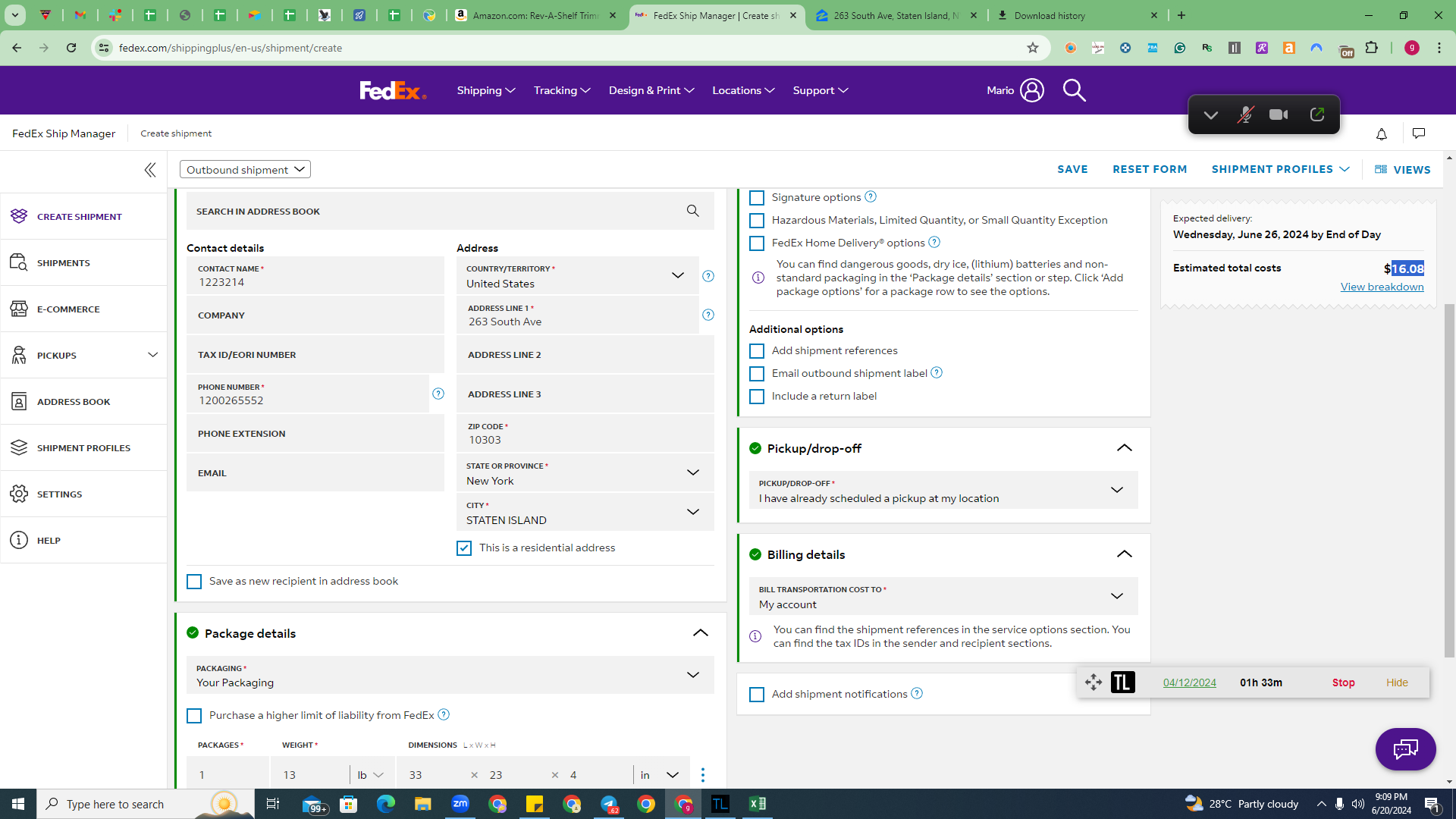Screen dimensions: 1456x819
Task: Collapse the Pickup/drop-off section
Action: [x=1124, y=448]
